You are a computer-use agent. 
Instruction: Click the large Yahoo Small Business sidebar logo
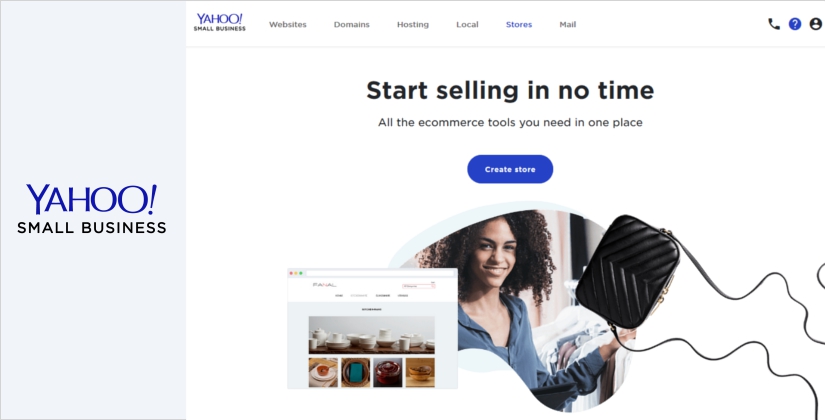(x=92, y=208)
